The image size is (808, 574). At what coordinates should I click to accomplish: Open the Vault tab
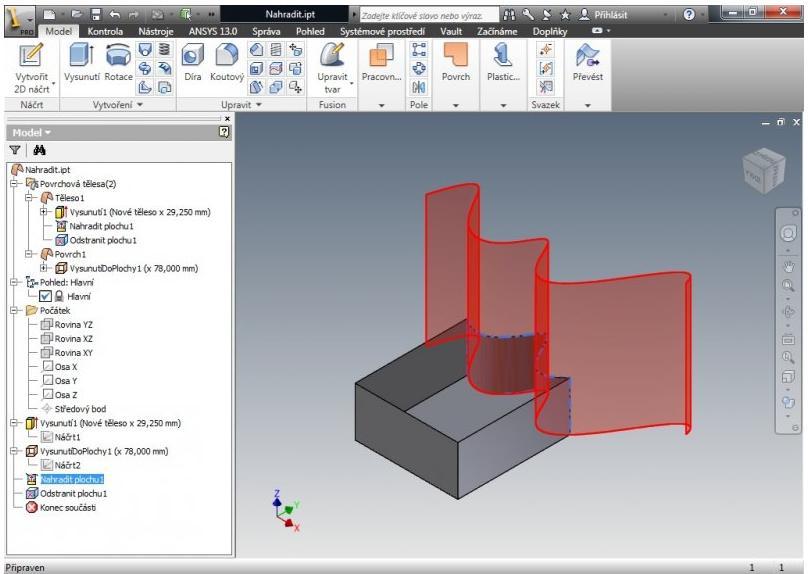tap(451, 31)
